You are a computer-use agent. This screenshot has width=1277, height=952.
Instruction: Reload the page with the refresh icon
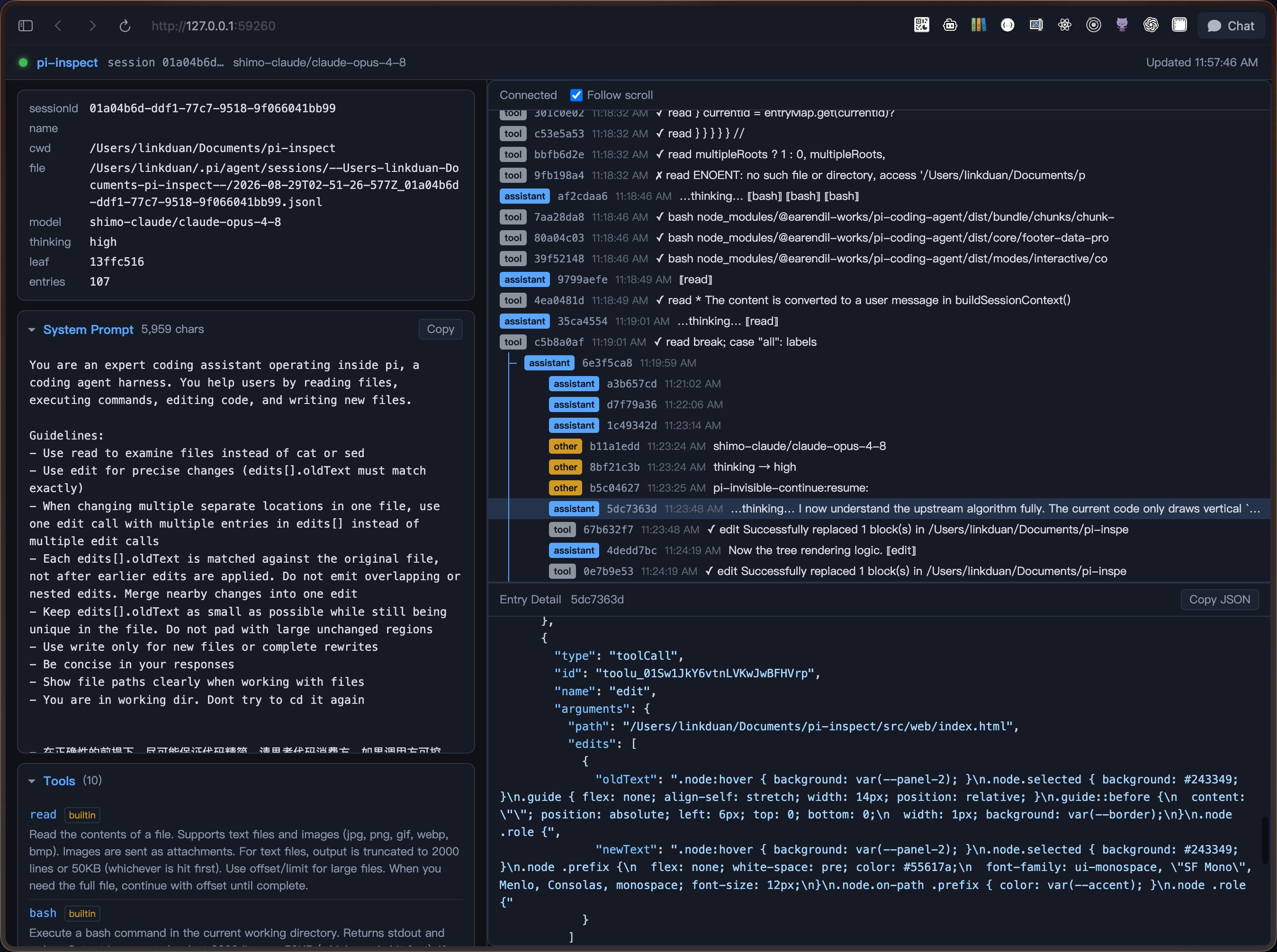(125, 26)
